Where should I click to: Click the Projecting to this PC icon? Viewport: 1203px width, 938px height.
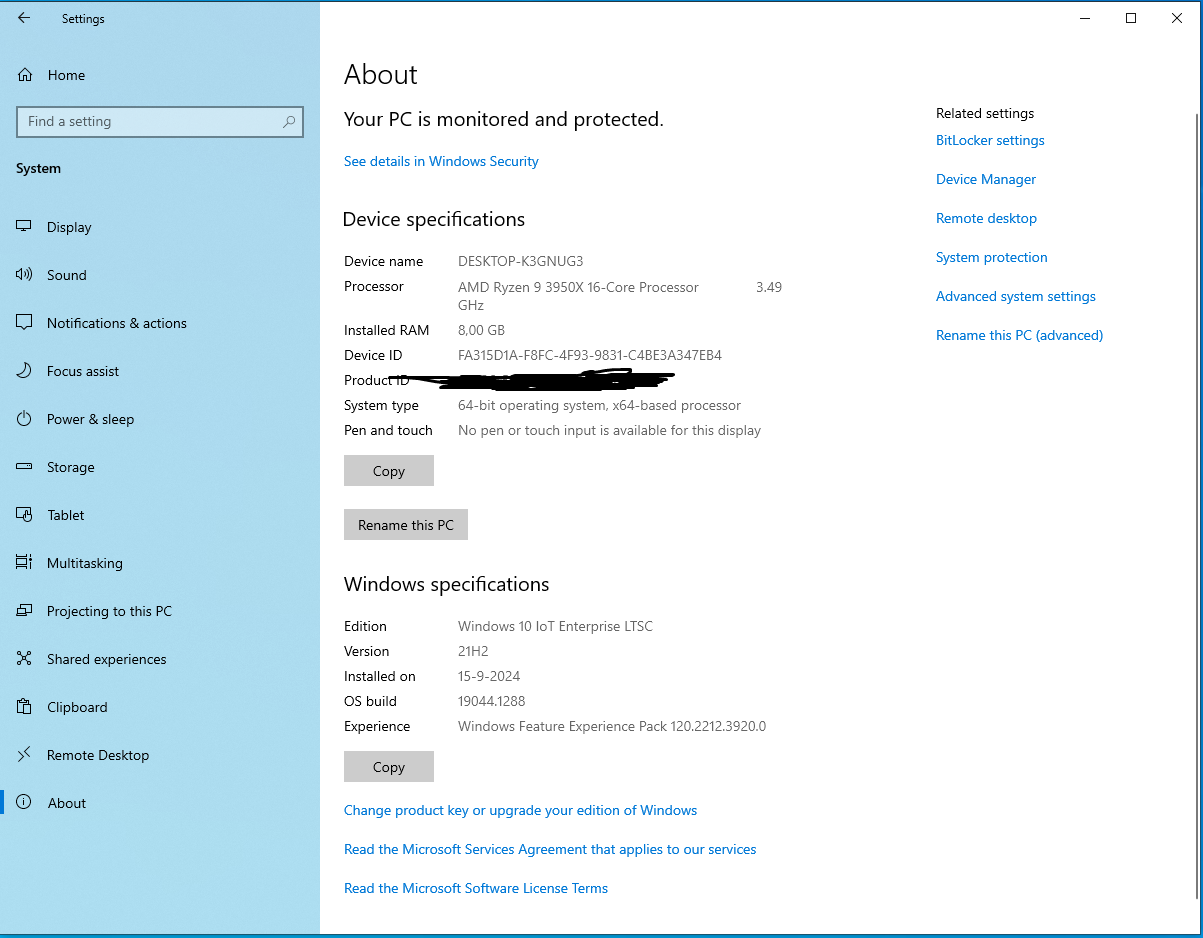(25, 611)
